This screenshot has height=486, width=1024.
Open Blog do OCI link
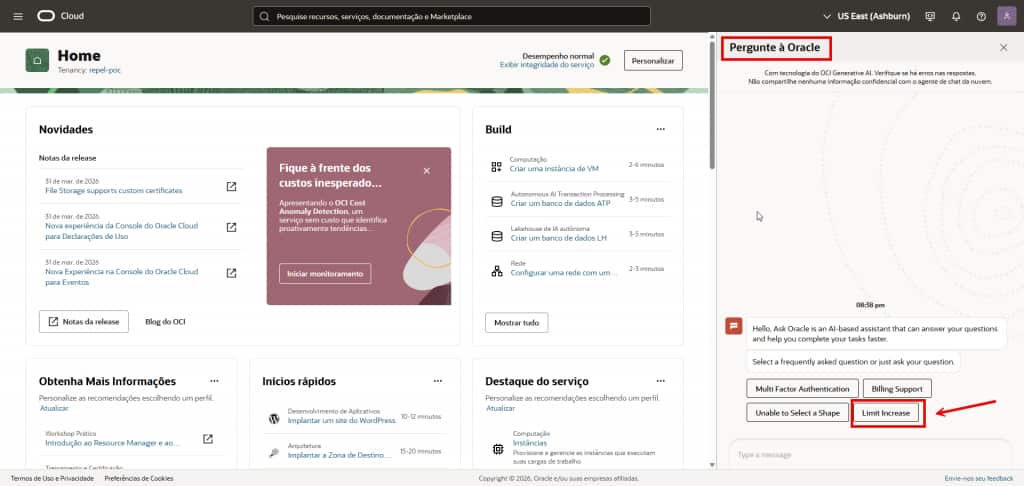pyautogui.click(x=165, y=321)
